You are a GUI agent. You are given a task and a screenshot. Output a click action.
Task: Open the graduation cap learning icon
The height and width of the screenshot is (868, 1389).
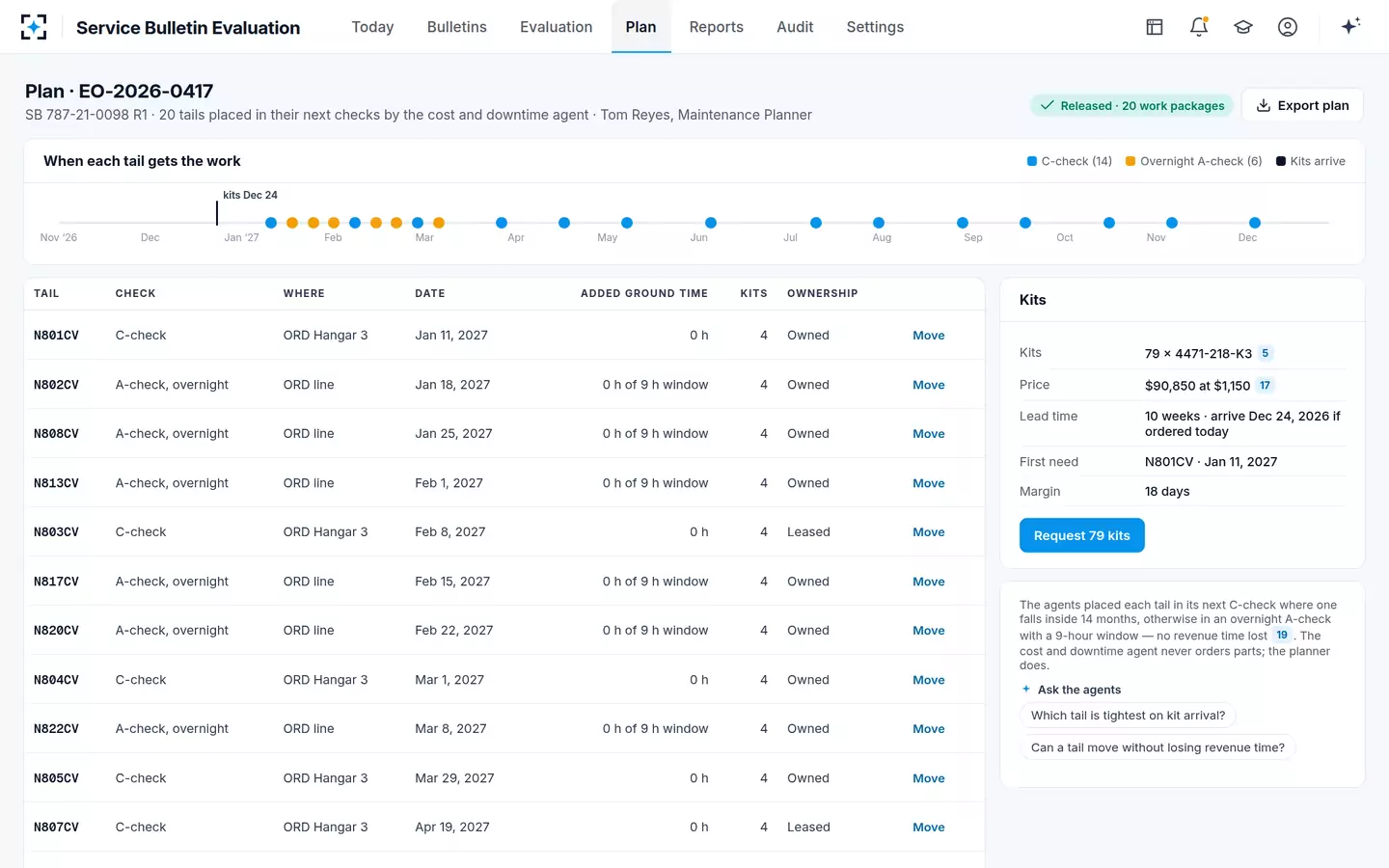(1243, 27)
